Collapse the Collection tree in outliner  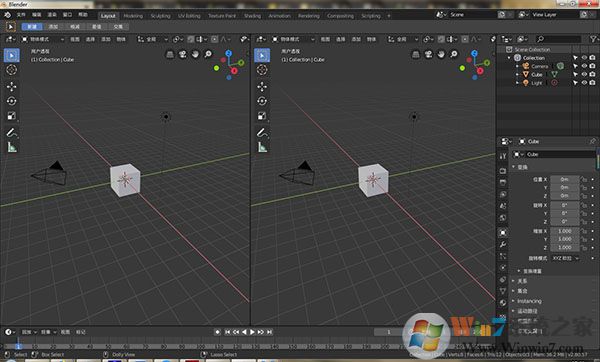tap(509, 58)
